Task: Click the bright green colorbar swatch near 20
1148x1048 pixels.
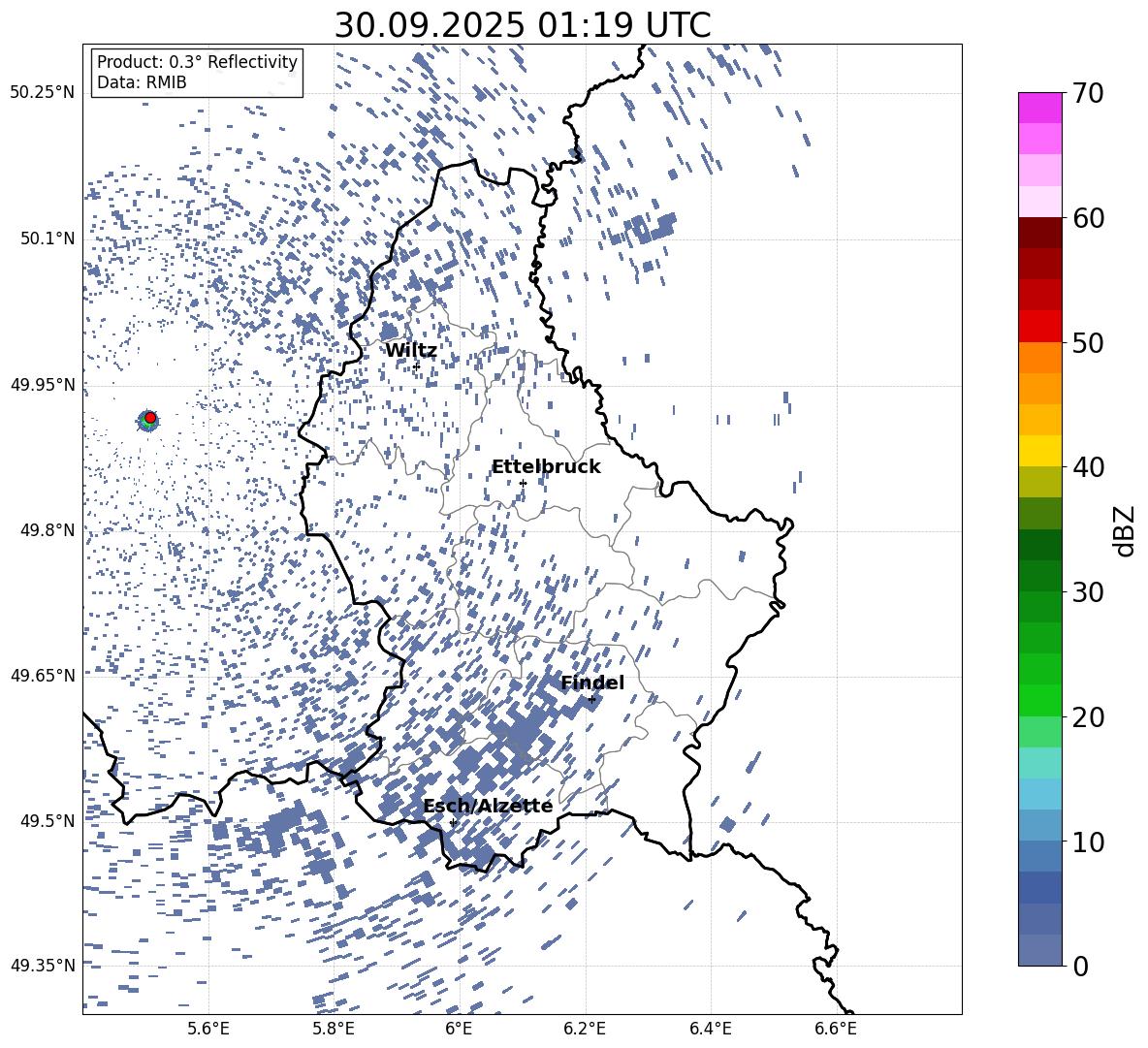Action: pyautogui.click(x=1040, y=700)
